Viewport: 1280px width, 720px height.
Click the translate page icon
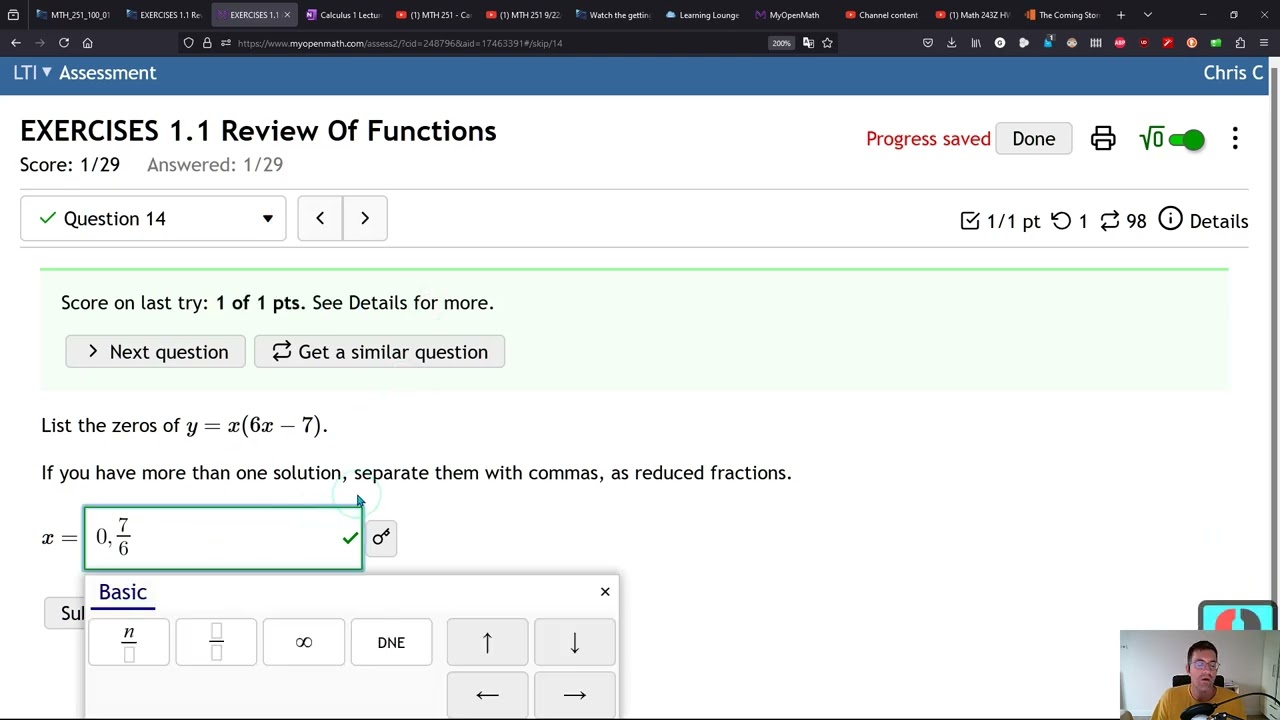808,43
